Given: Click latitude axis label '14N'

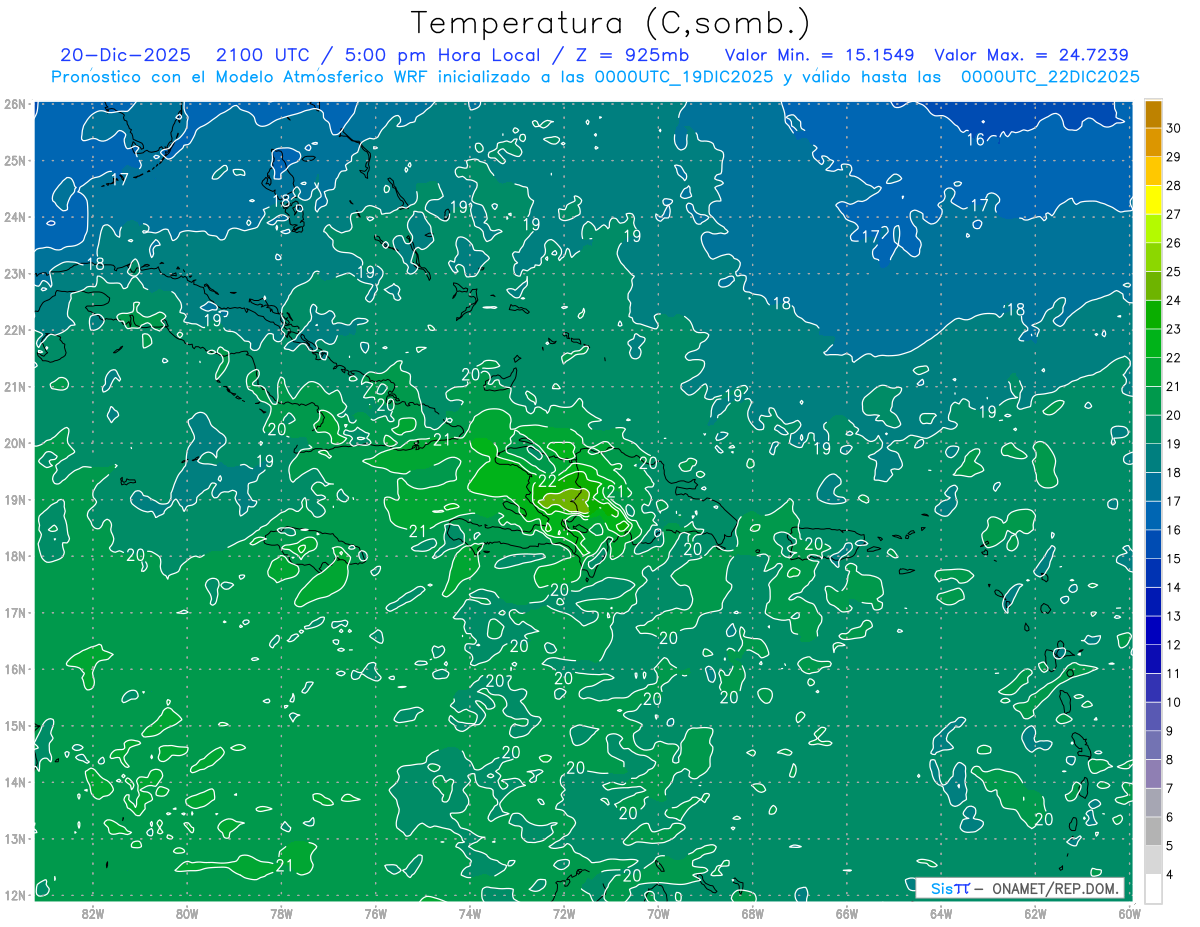Looking at the screenshot, I should pyautogui.click(x=15, y=782).
